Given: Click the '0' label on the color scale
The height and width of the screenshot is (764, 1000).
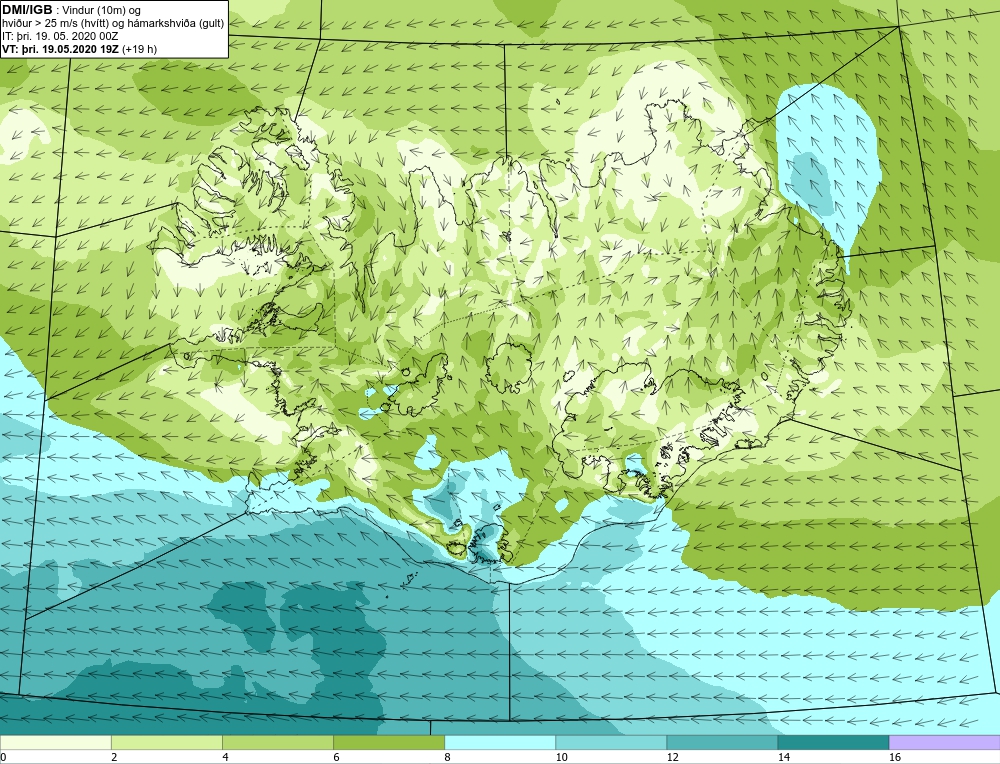Looking at the screenshot, I should click(x=3, y=757).
